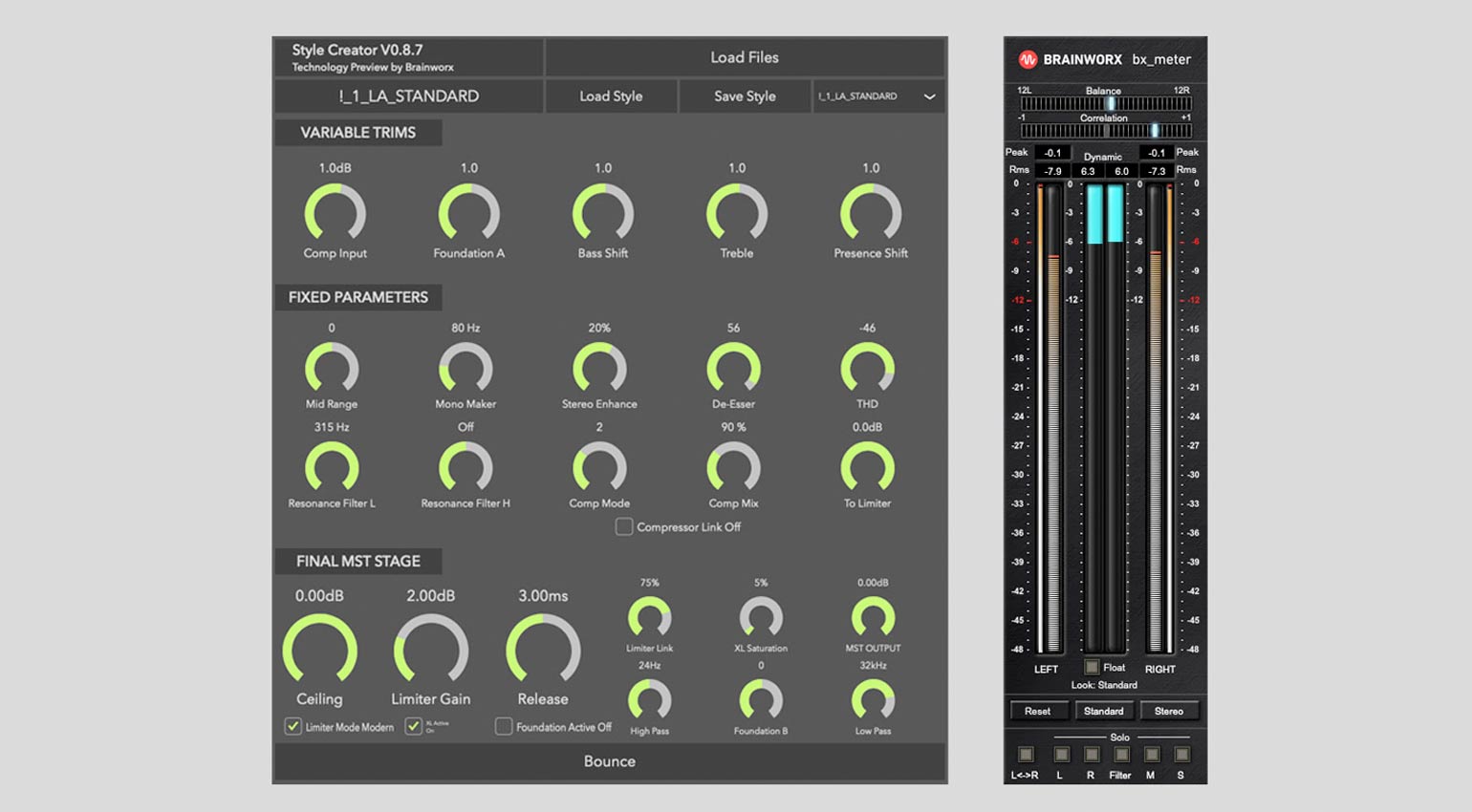
Task: Toggle the L<->R swap button in bx_meter
Action: (1026, 754)
